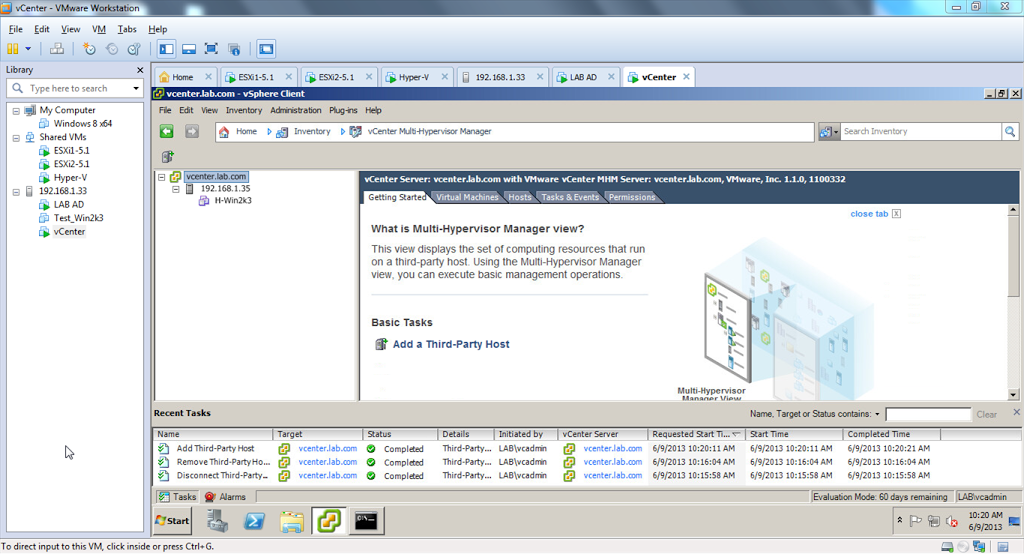Click the content pane vertical scrollbar
The width and height of the screenshot is (1024, 560).
pos(1014,302)
